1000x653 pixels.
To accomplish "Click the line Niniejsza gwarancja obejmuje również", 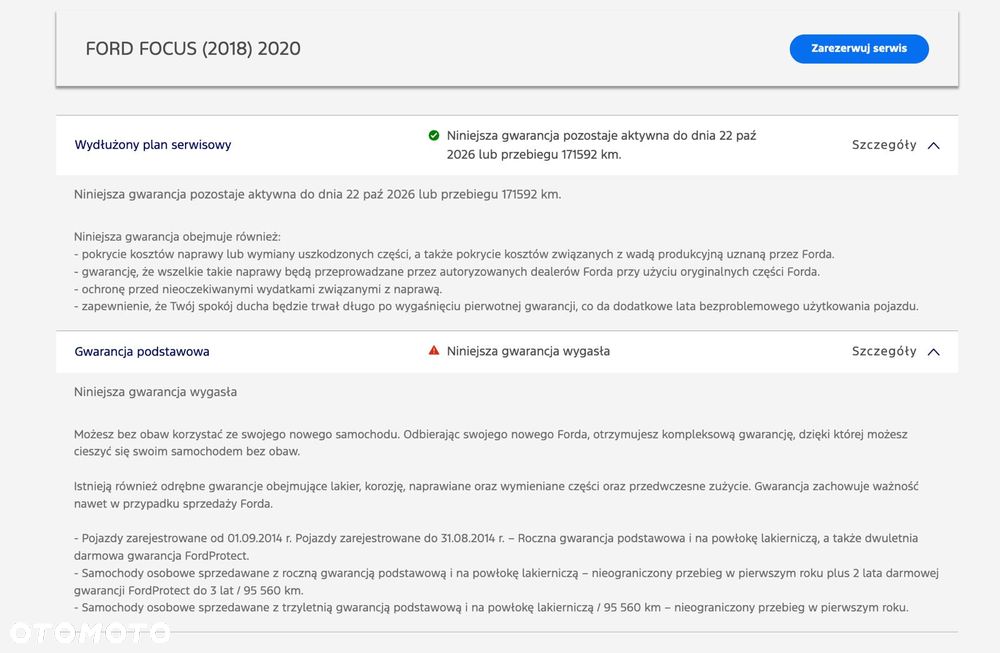I will click(177, 237).
